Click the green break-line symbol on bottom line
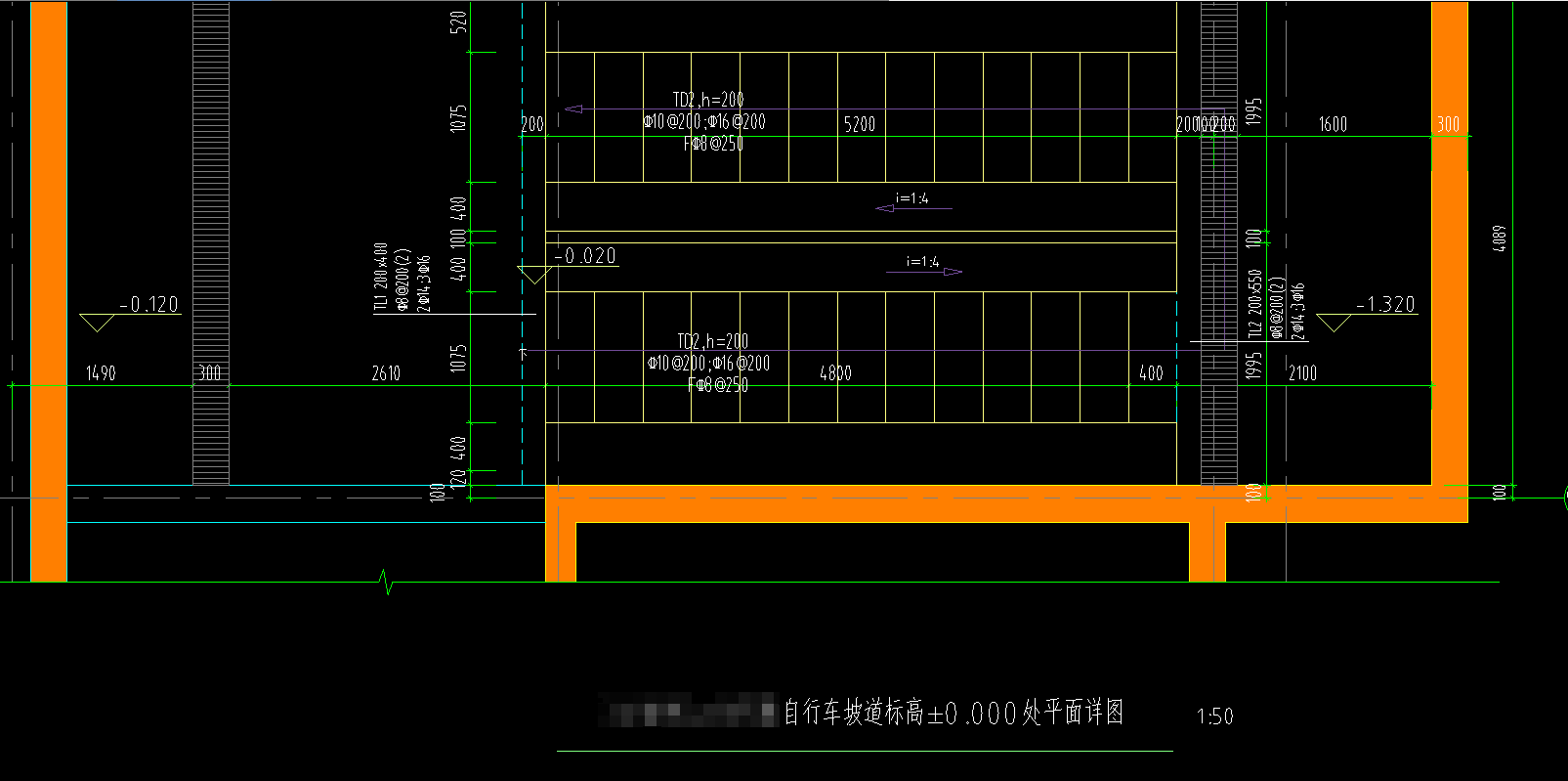Image resolution: width=1568 pixels, height=781 pixels. tap(387, 583)
